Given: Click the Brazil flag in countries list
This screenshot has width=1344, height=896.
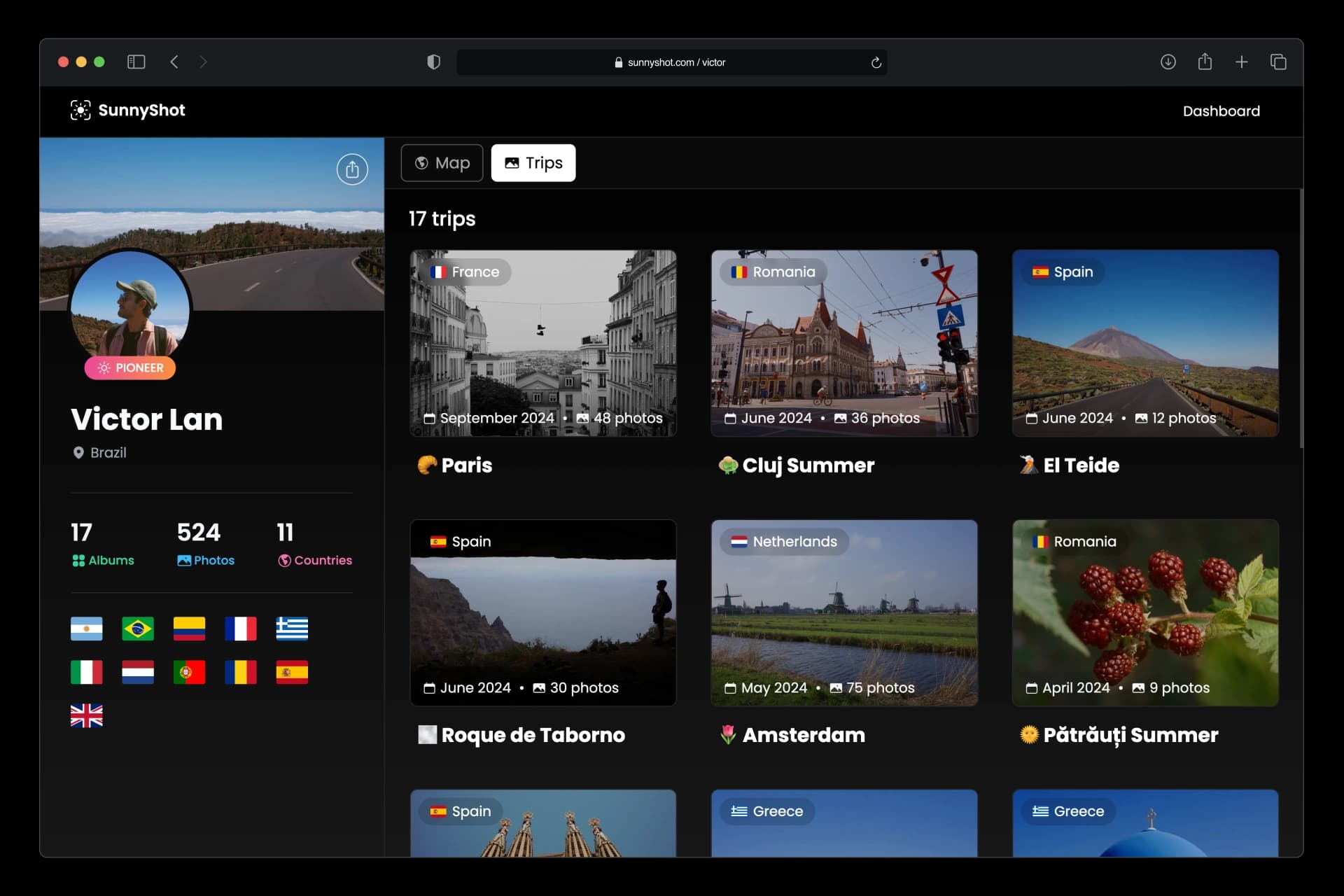Looking at the screenshot, I should pos(138,629).
